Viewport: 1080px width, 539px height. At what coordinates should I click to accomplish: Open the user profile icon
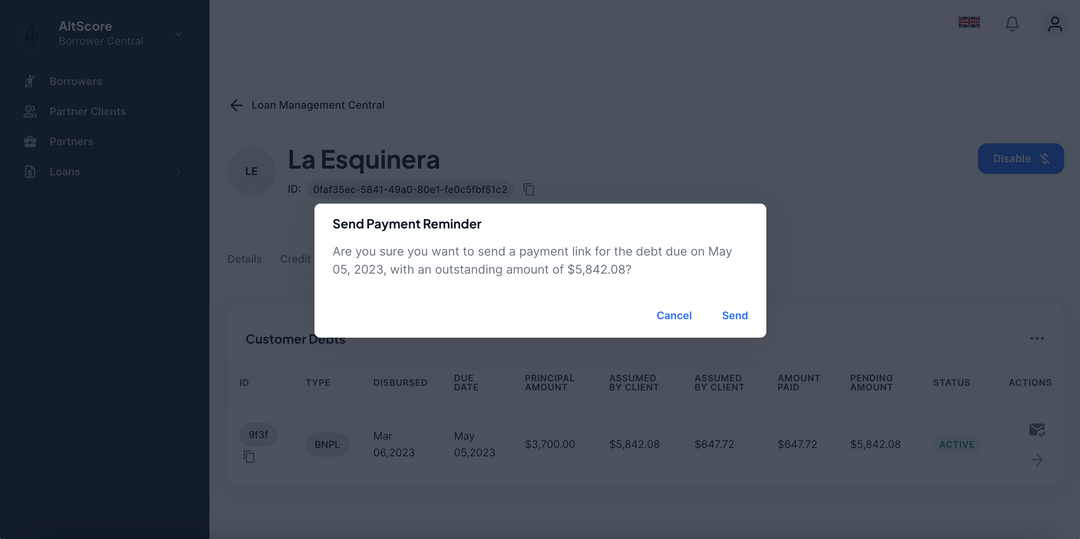click(x=1054, y=24)
